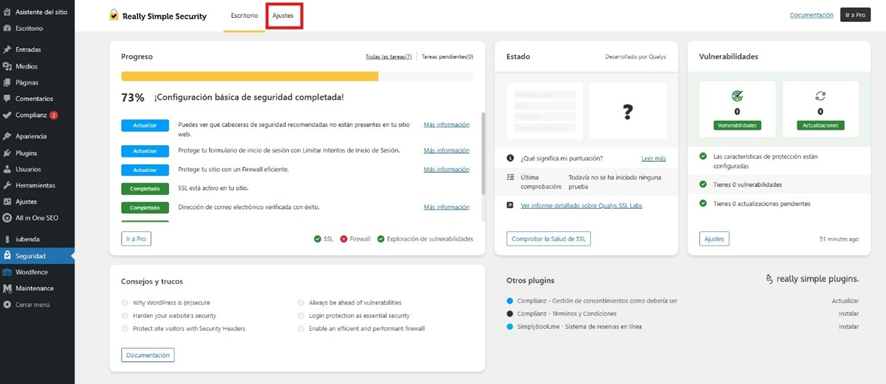The image size is (886, 384).
Task: Click the Wordfence sidebar icon
Action: pos(7,272)
